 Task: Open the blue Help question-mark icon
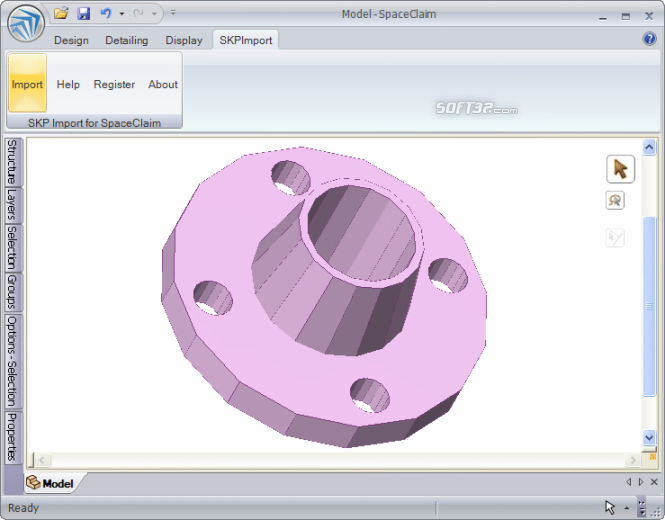[649, 39]
